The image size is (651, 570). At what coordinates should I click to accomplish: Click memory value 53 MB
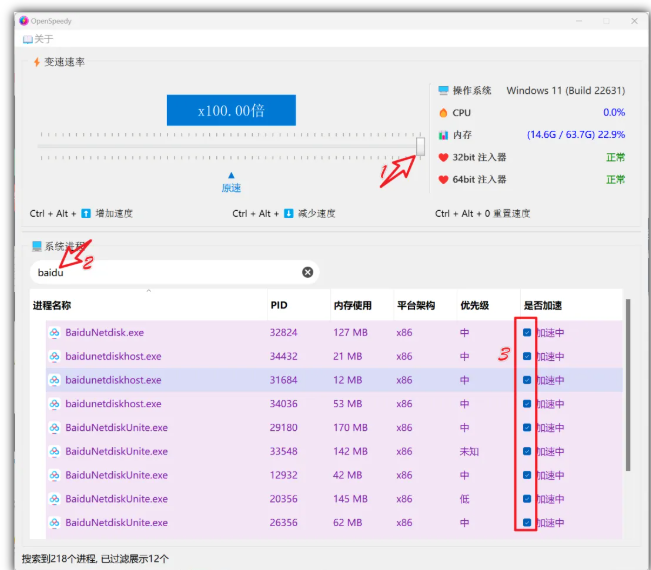[348, 404]
